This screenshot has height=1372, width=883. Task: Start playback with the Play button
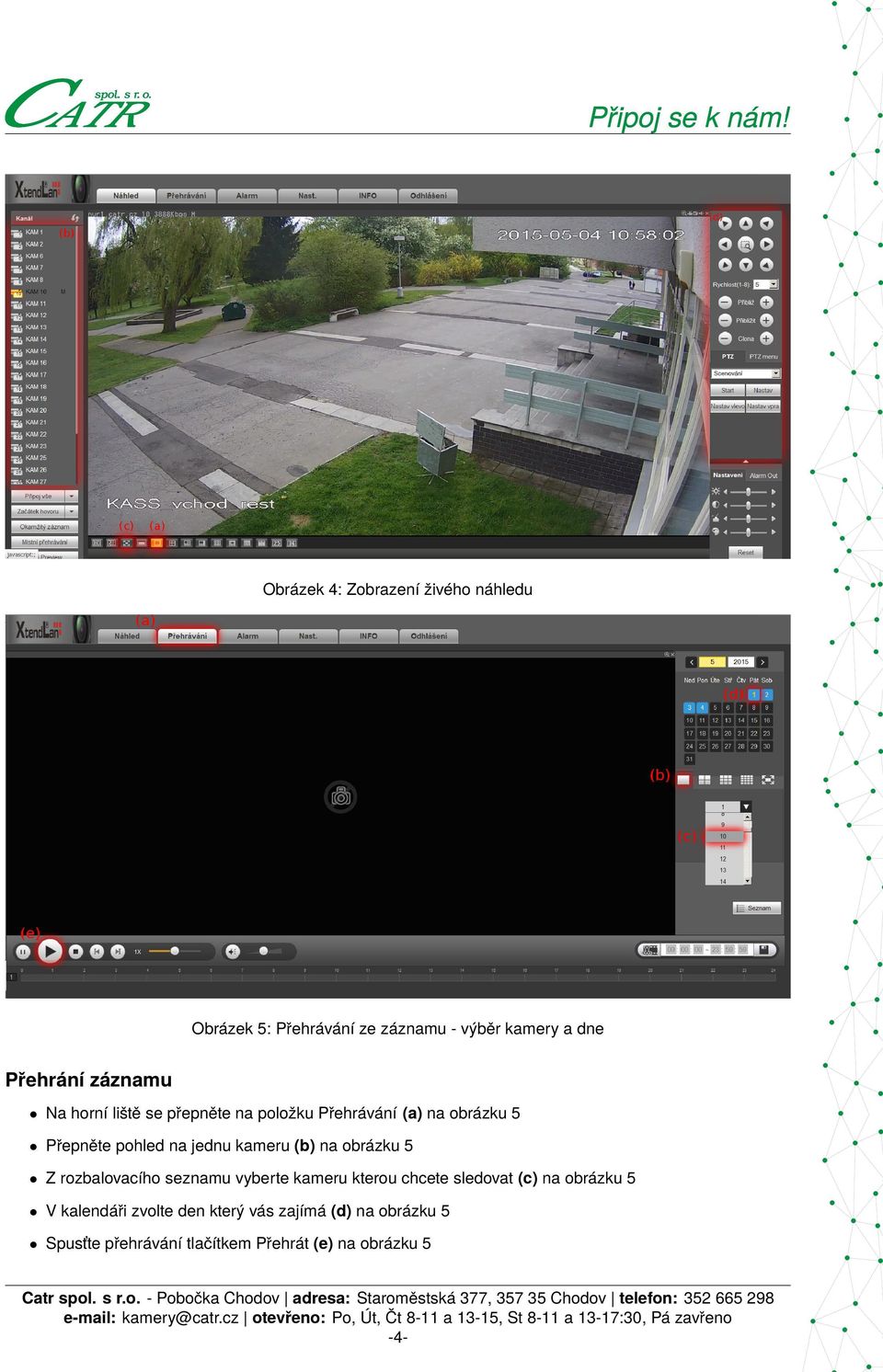coord(50,951)
